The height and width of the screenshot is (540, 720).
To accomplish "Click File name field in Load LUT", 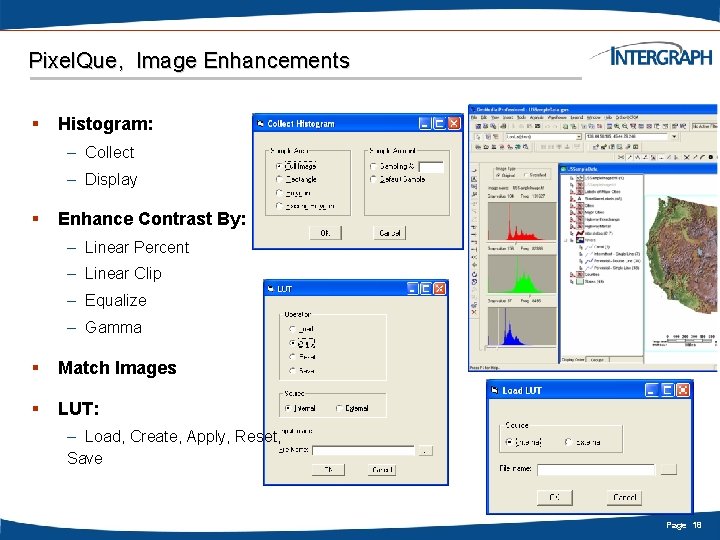I will click(596, 470).
